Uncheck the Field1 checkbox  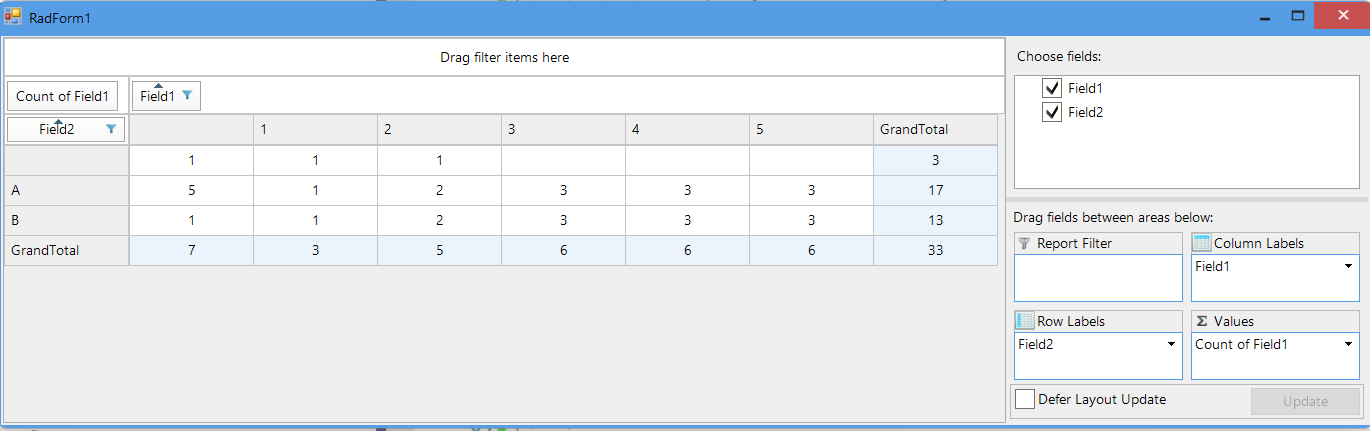1051,88
